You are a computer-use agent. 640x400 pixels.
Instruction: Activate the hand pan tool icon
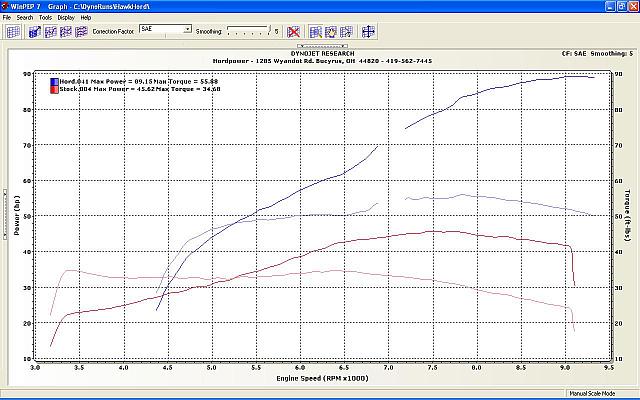(331, 31)
